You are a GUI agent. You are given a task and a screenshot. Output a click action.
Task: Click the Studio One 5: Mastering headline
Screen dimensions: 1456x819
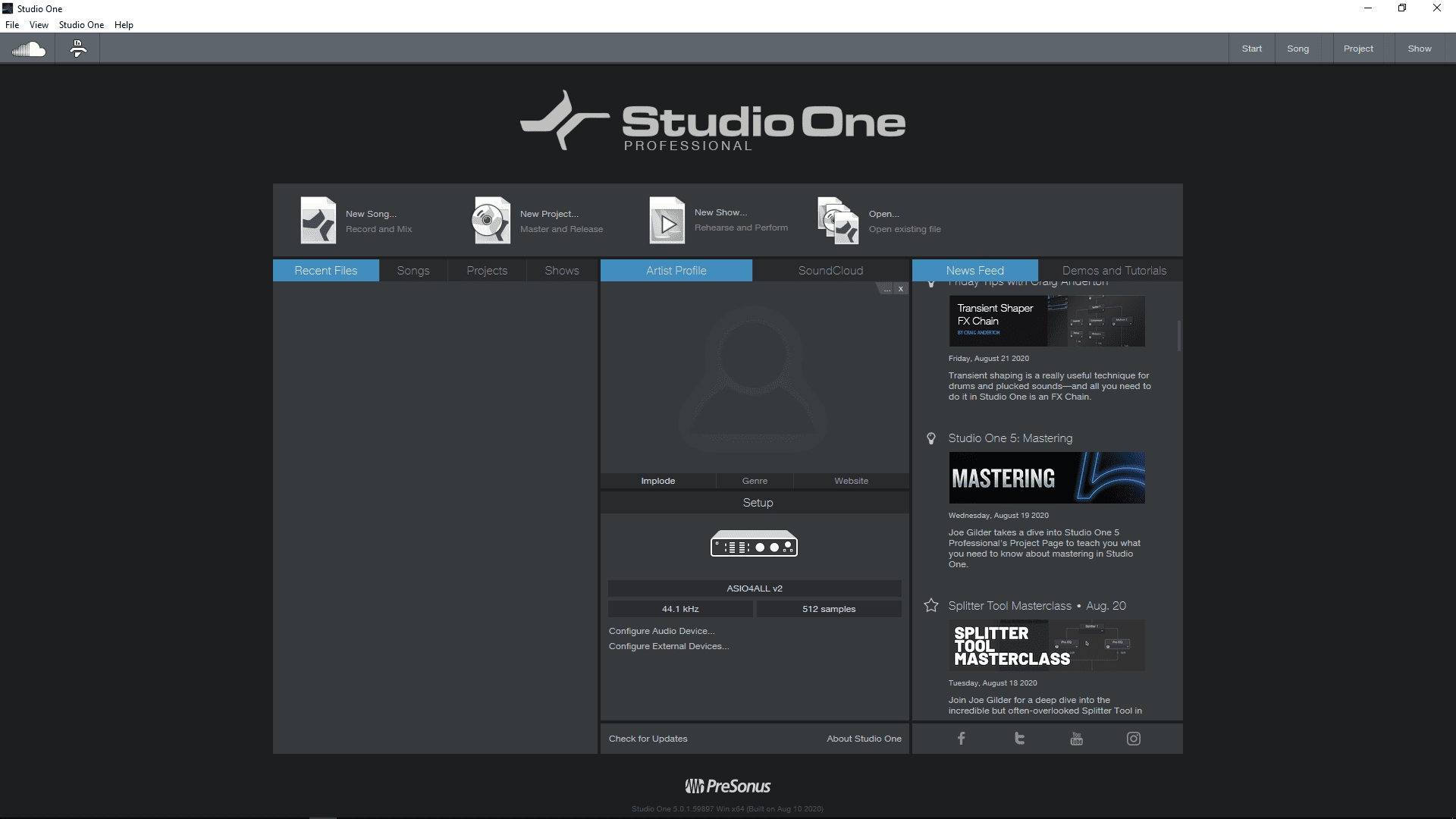tap(1010, 438)
